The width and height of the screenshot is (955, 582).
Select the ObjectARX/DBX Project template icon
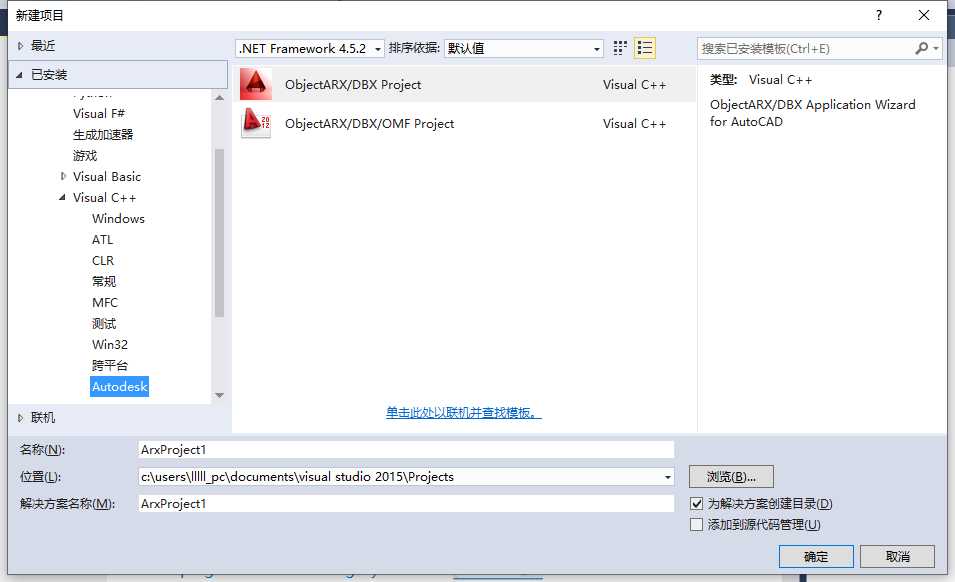click(256, 85)
